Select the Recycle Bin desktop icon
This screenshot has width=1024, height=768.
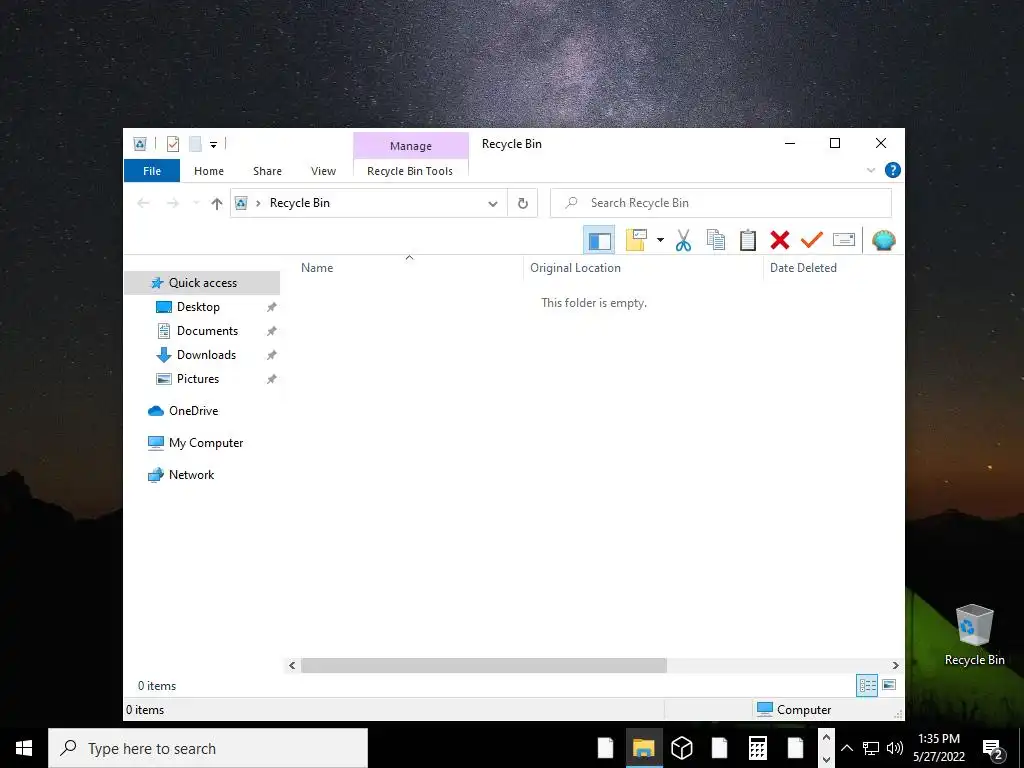pyautogui.click(x=974, y=635)
